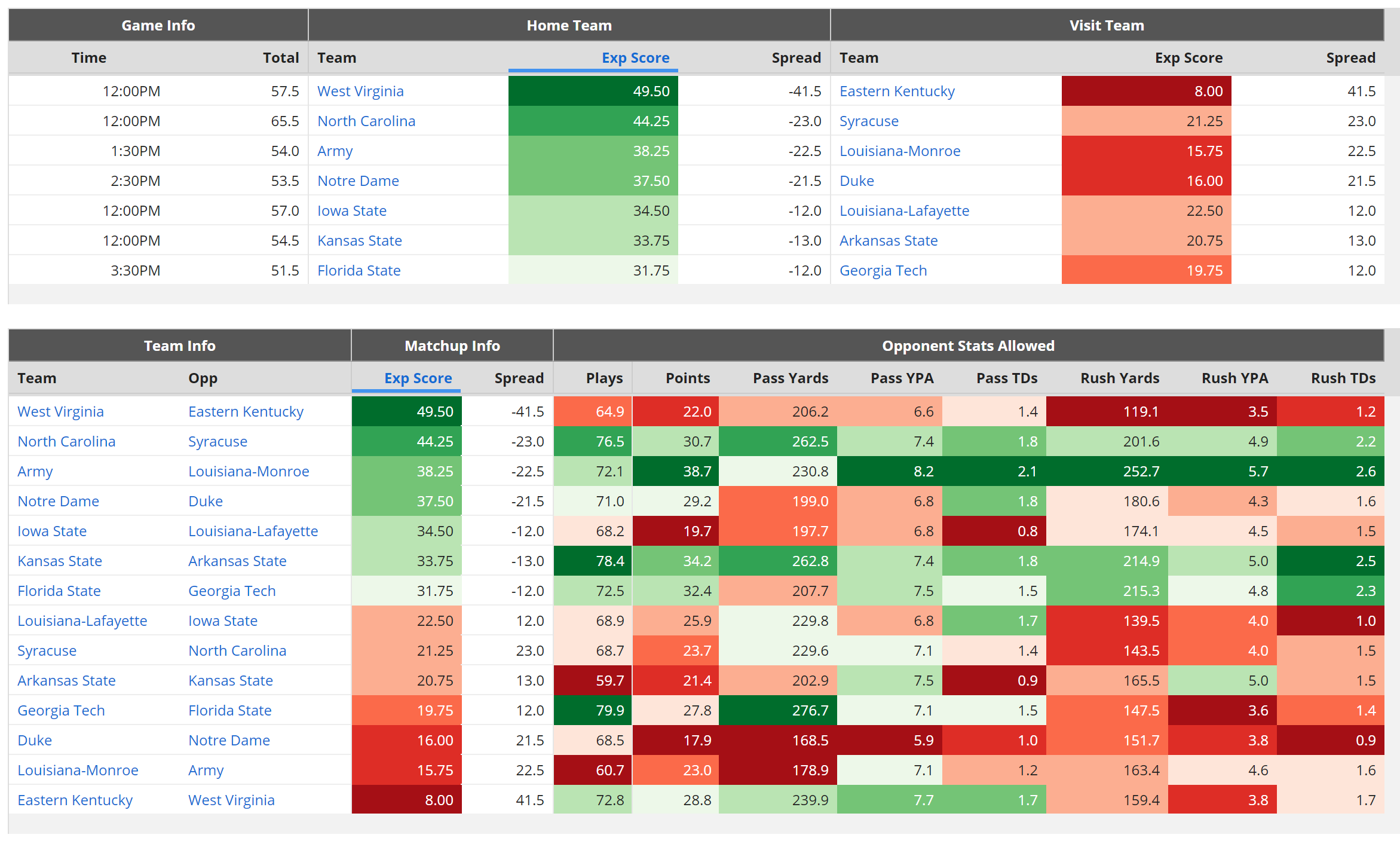Open West Virginia link in home team column
1400x853 pixels.
(360, 91)
